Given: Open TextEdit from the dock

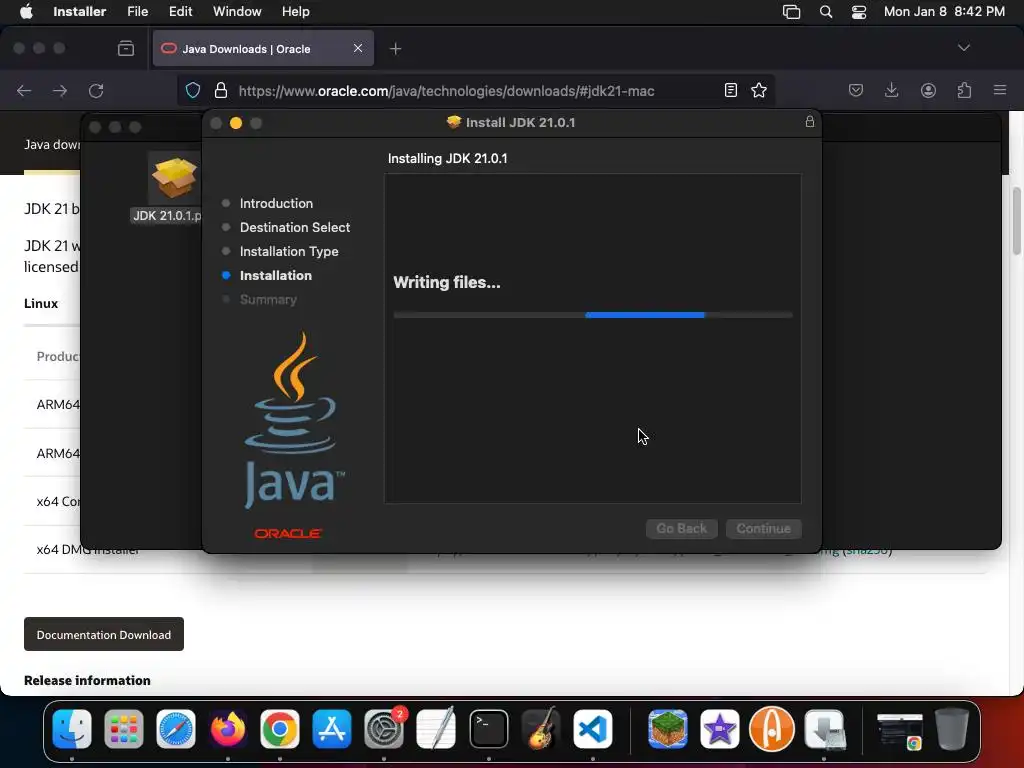Looking at the screenshot, I should tap(436, 729).
